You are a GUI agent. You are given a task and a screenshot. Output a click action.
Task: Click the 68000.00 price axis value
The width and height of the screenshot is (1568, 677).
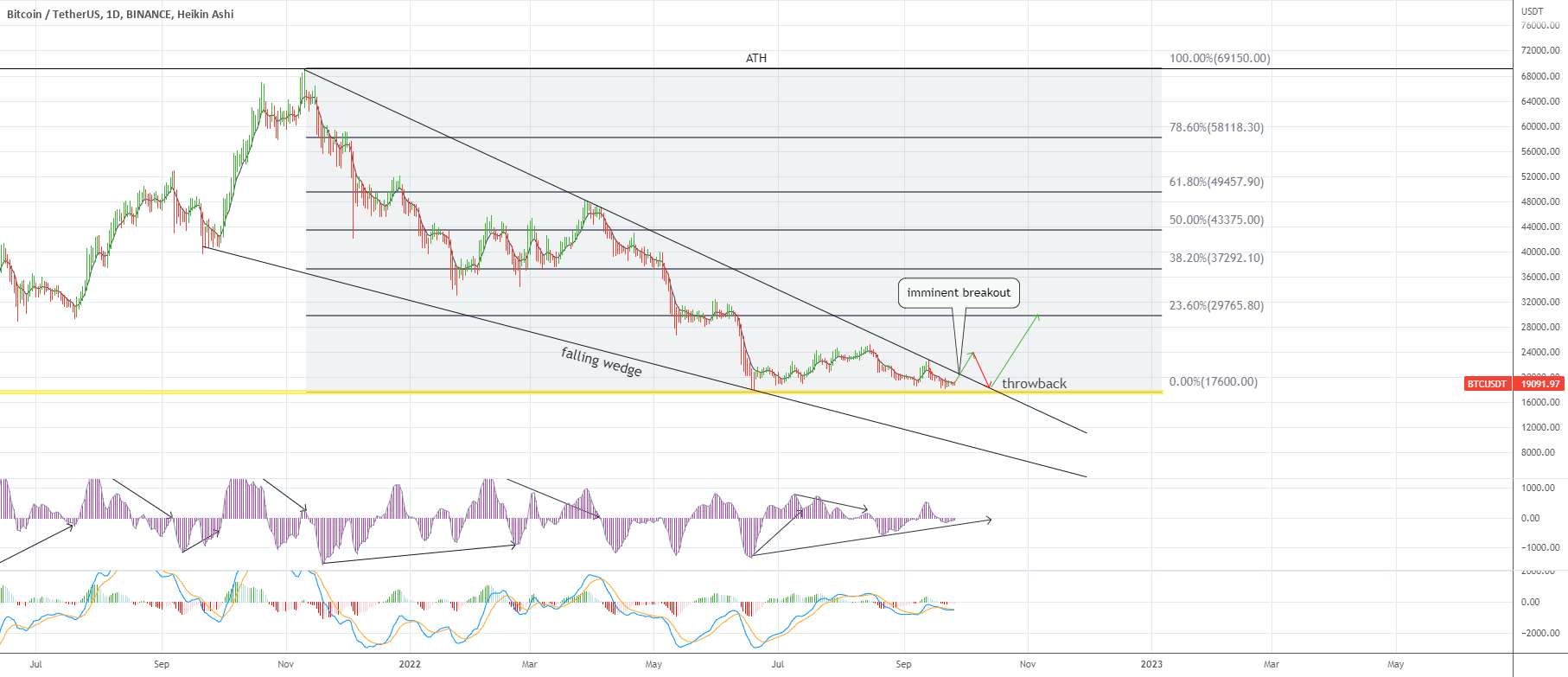[x=1540, y=76]
